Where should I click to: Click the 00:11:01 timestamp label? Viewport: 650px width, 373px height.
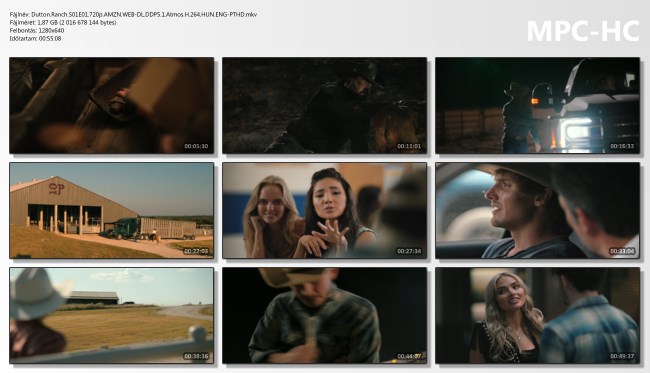coord(409,146)
